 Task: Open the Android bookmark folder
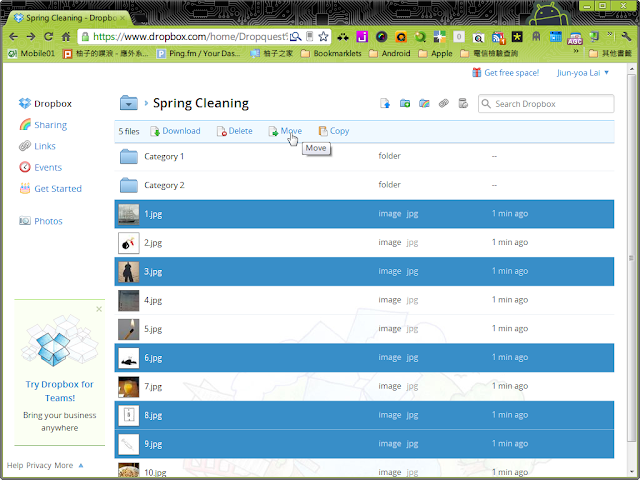click(389, 53)
